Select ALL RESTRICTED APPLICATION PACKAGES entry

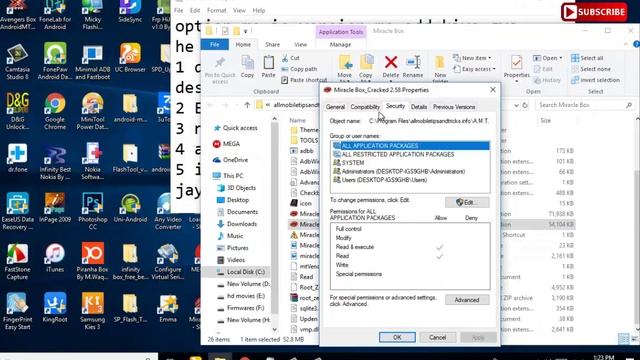tap(393, 154)
